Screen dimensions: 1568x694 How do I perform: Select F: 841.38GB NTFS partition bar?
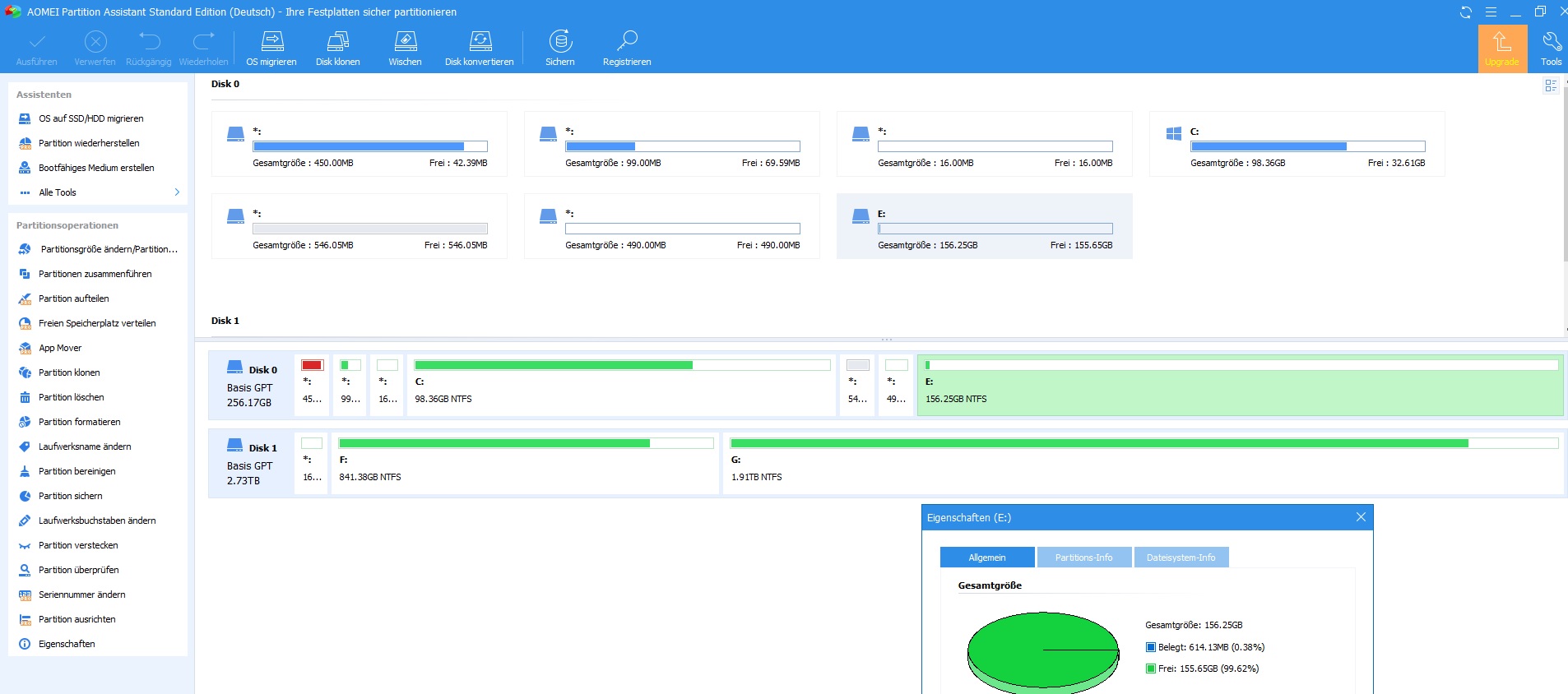pyautogui.click(x=525, y=464)
